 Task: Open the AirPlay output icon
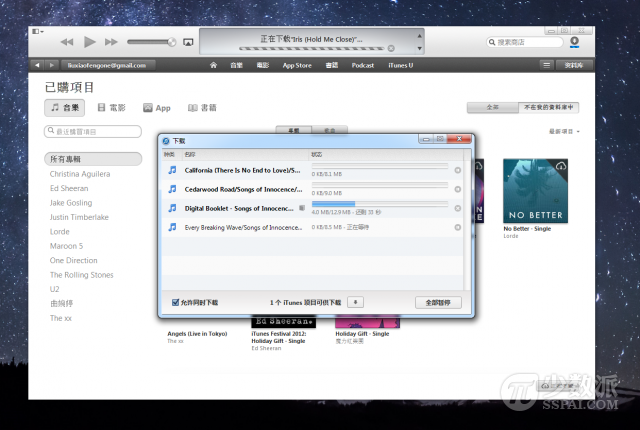click(x=188, y=42)
